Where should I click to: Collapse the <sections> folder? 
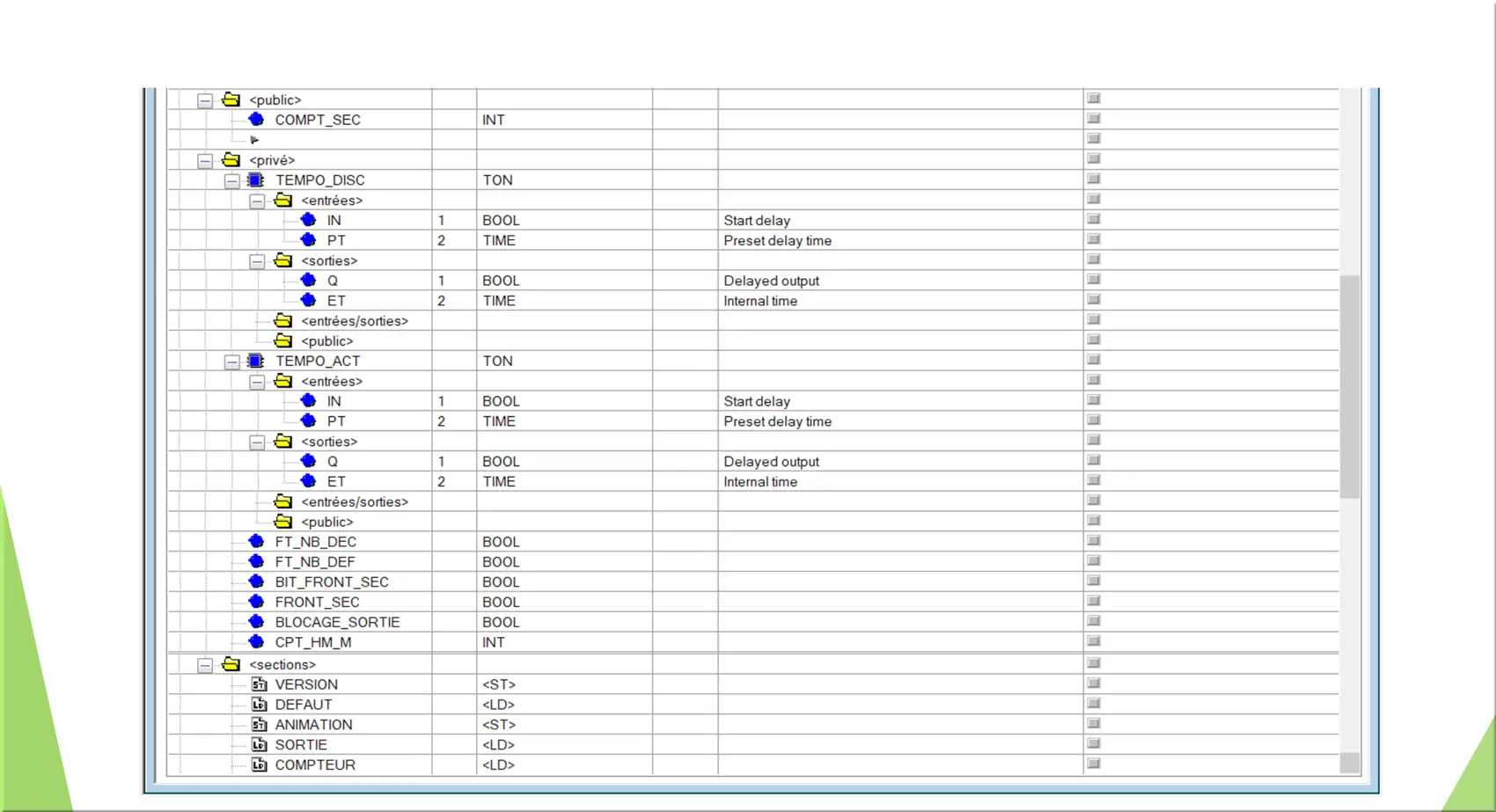click(205, 666)
